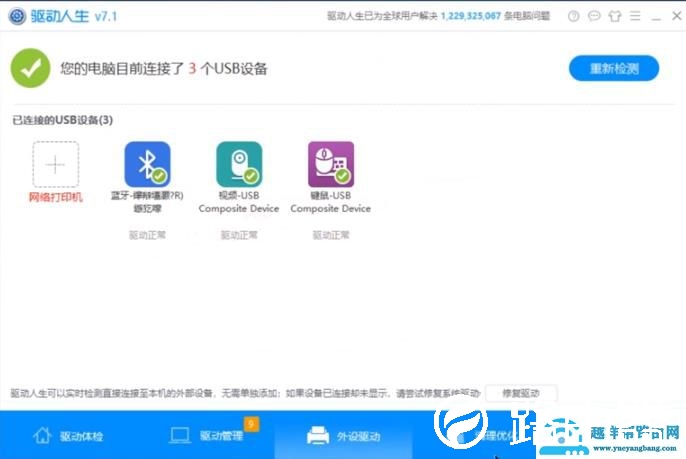This screenshot has width=686, height=459.
Task: Click 驱动正常 status under Bluetooth device
Action: click(x=147, y=235)
